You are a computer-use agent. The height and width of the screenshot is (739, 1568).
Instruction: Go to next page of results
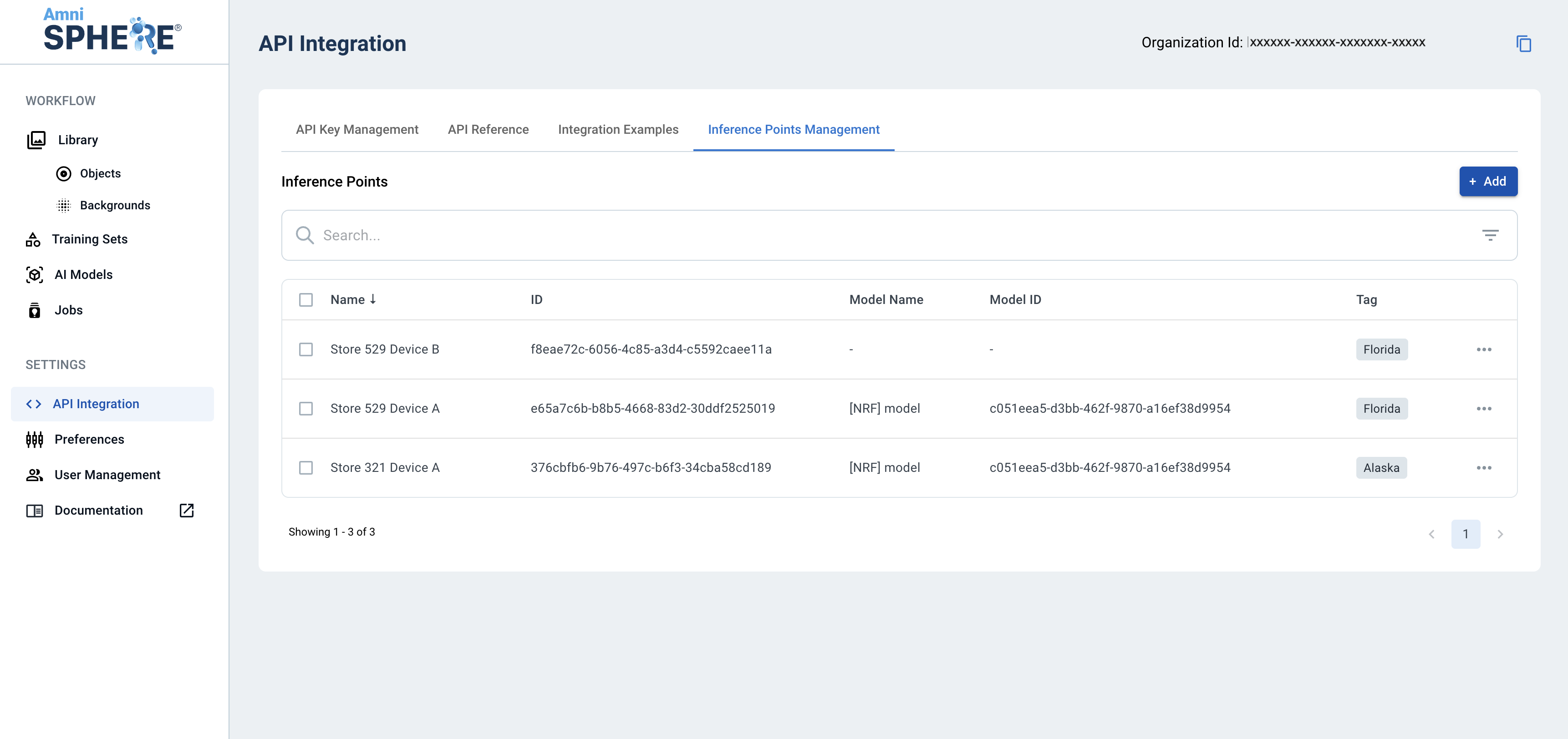1500,534
